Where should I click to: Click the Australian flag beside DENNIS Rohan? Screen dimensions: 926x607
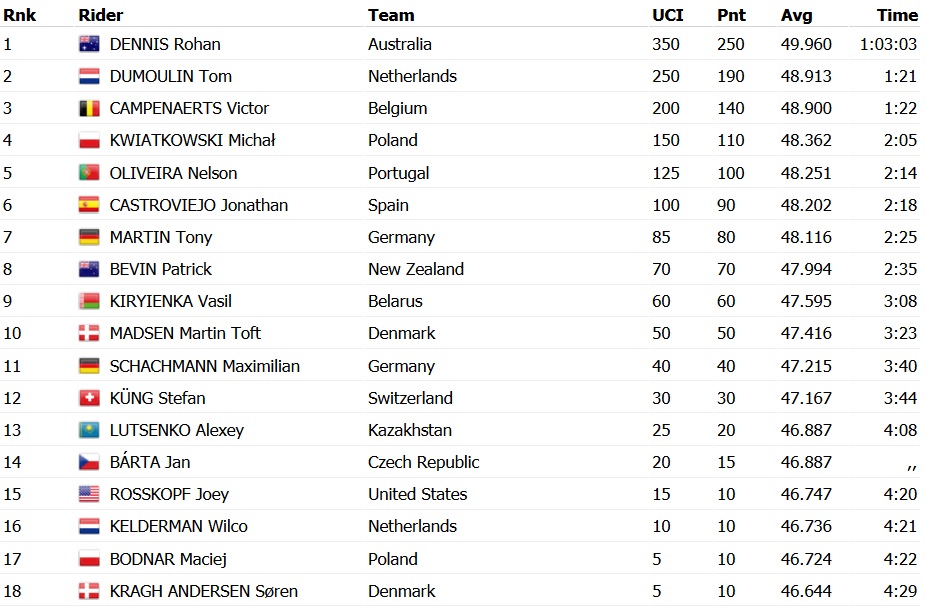click(89, 44)
